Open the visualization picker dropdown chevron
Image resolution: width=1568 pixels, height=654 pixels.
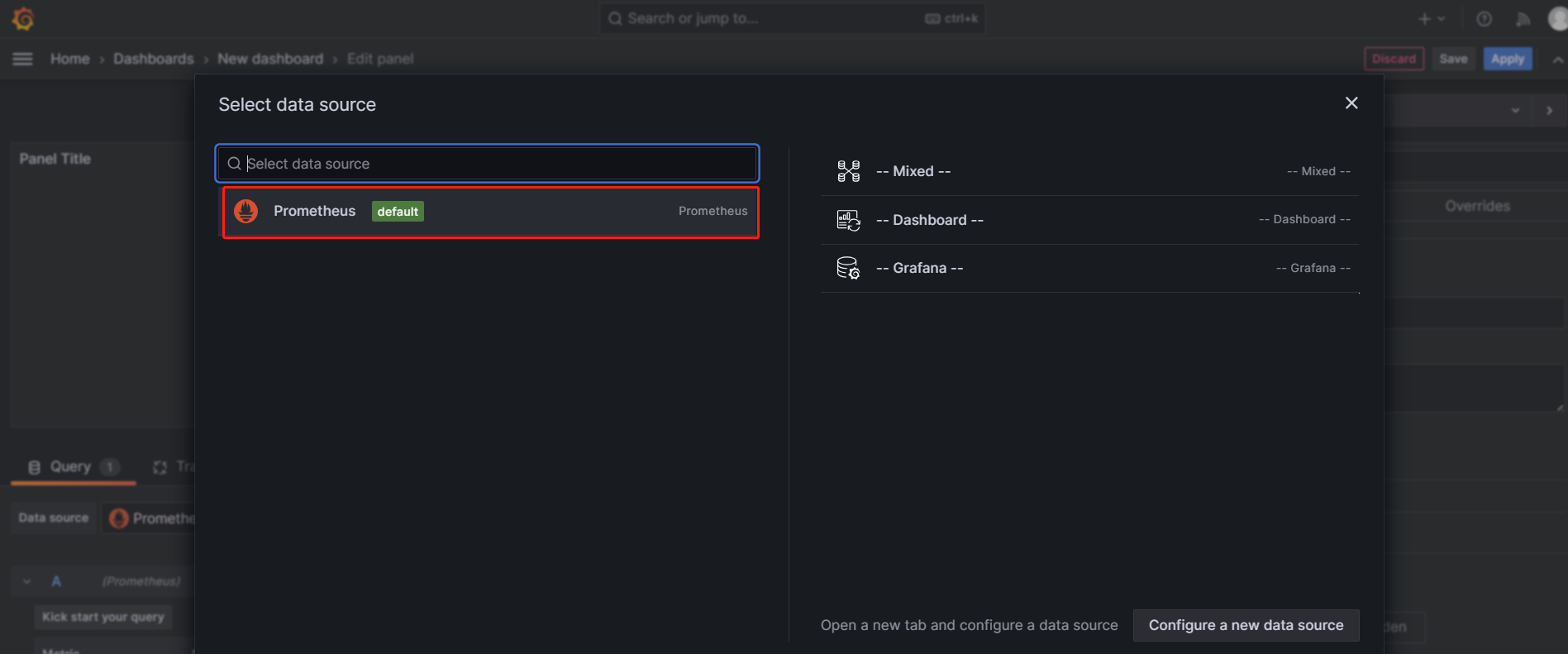click(1515, 111)
